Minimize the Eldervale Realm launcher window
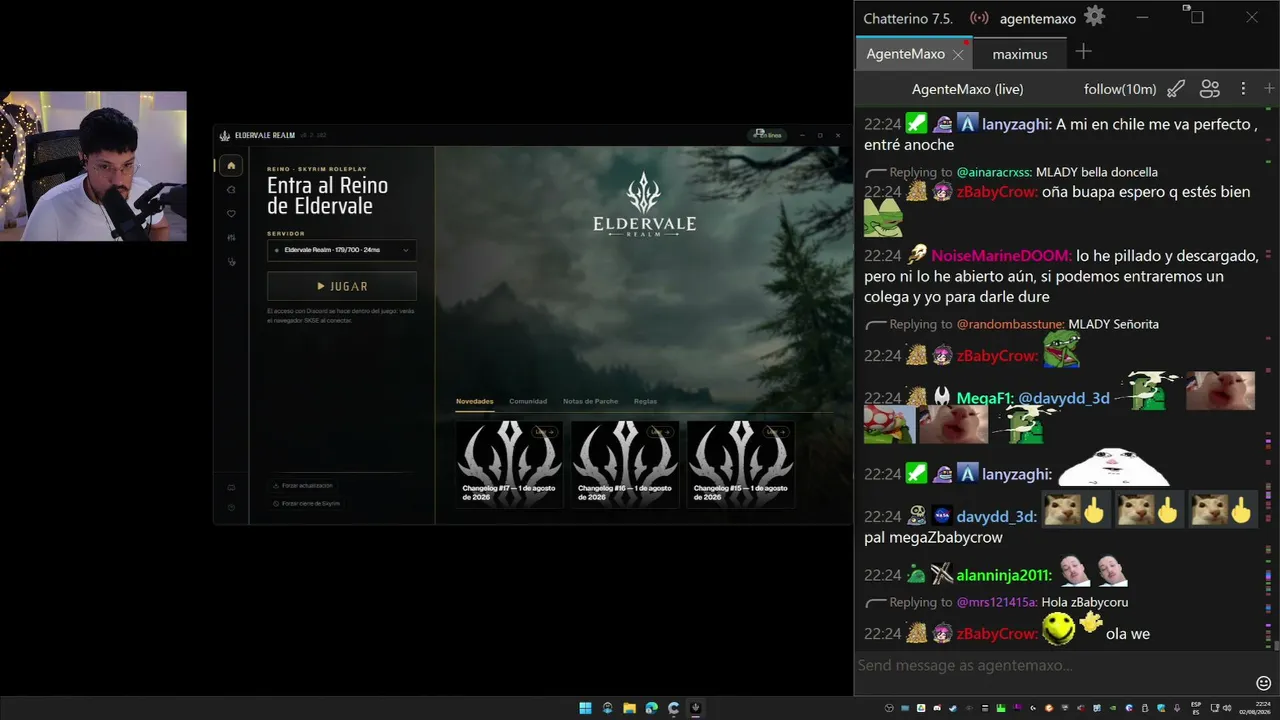1280x720 pixels. click(x=801, y=135)
